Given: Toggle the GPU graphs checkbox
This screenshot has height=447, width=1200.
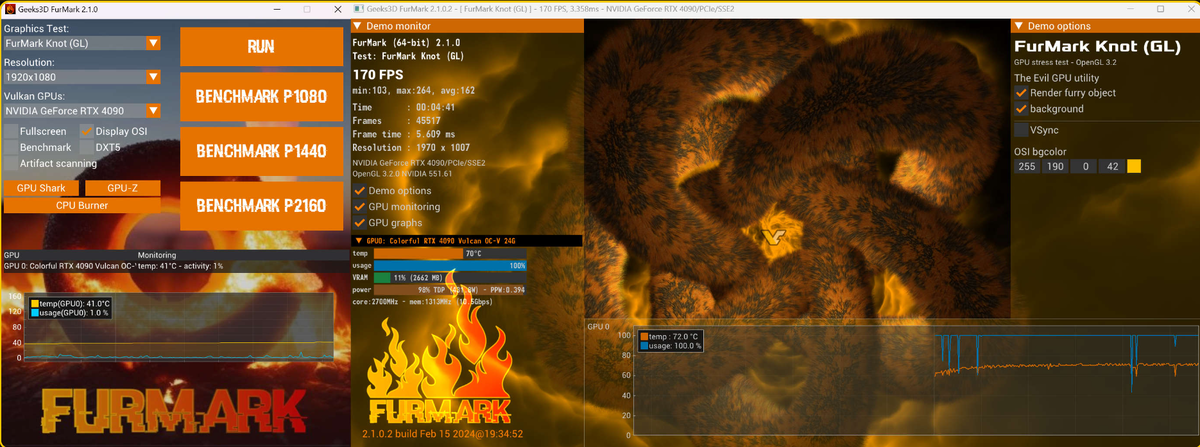Looking at the screenshot, I should pos(359,223).
